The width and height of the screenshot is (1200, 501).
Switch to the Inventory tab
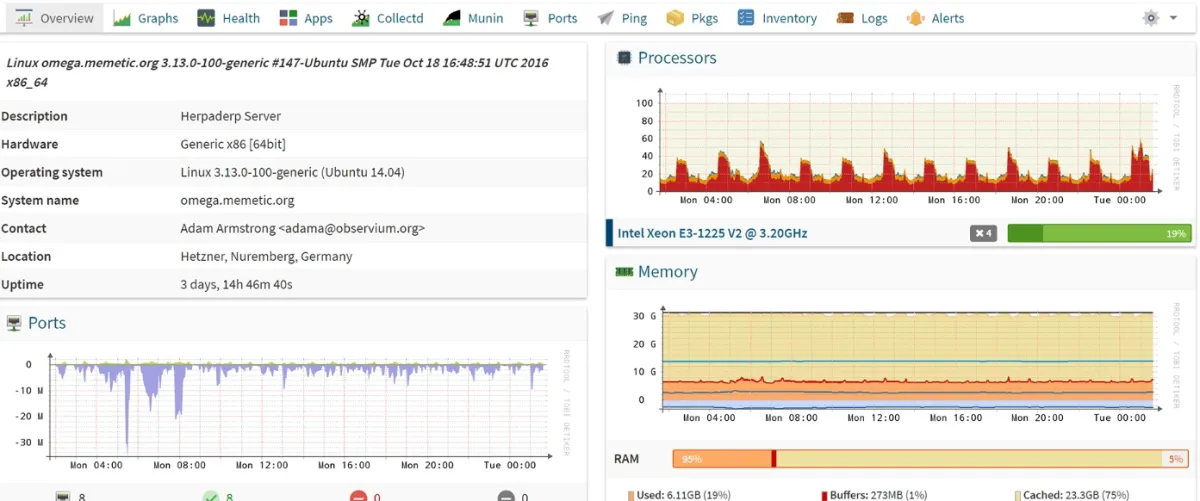tap(777, 18)
